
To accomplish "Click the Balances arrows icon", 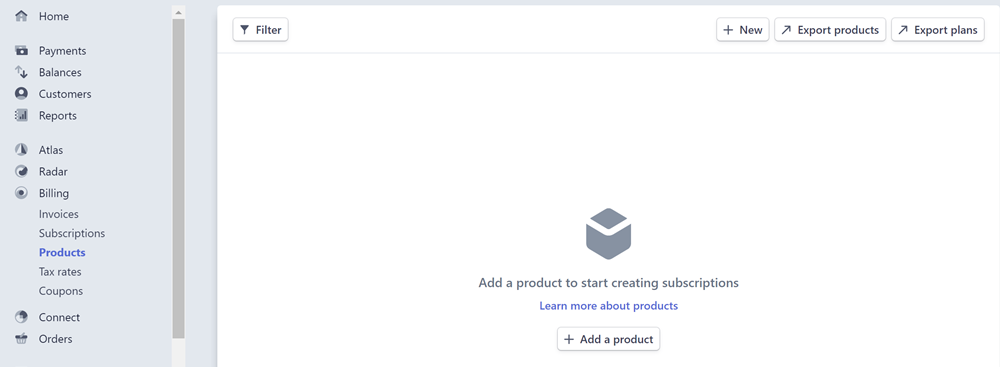I will [22, 72].
